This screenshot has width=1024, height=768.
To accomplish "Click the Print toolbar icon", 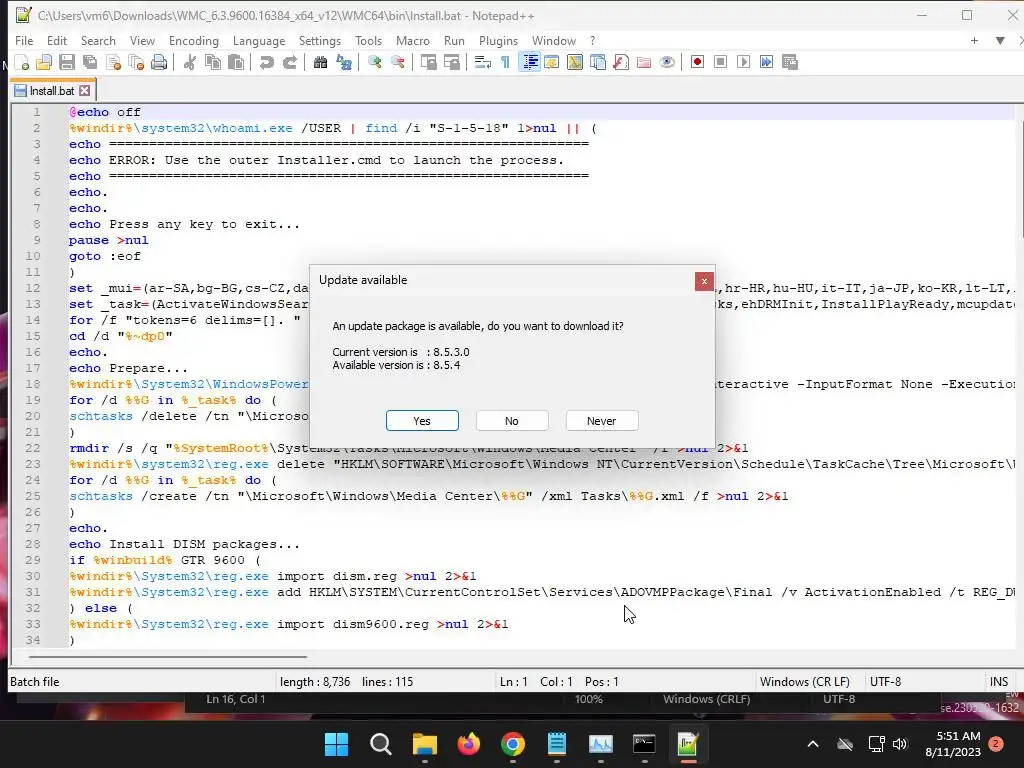I will [159, 62].
